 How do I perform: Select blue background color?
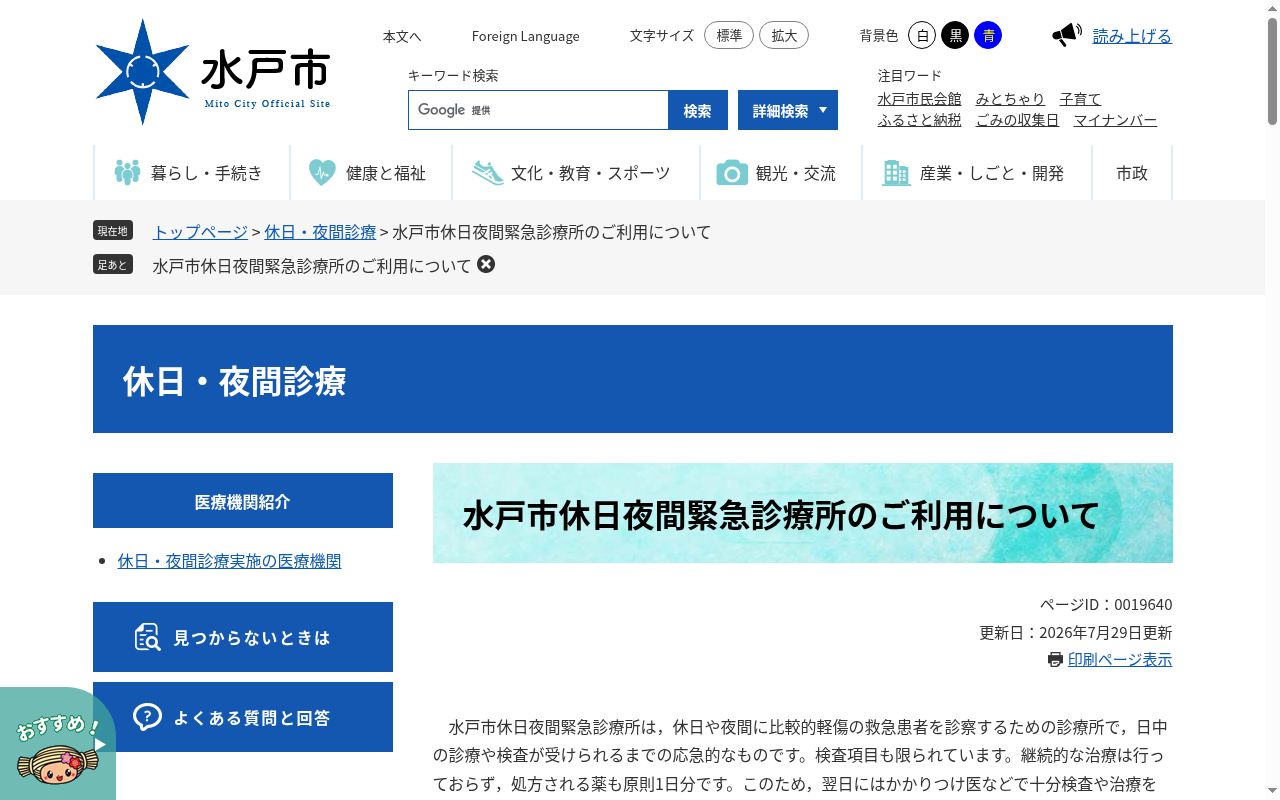point(988,36)
